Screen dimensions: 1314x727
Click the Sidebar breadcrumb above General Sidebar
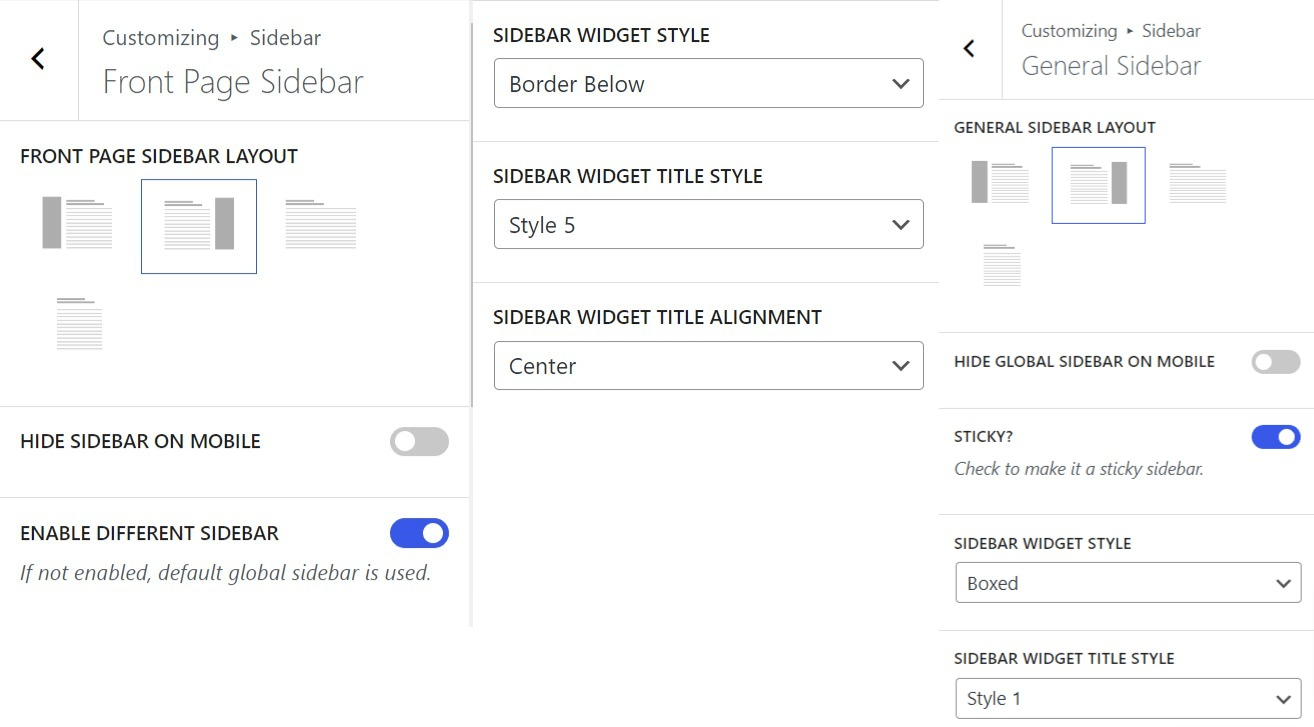pos(1170,30)
